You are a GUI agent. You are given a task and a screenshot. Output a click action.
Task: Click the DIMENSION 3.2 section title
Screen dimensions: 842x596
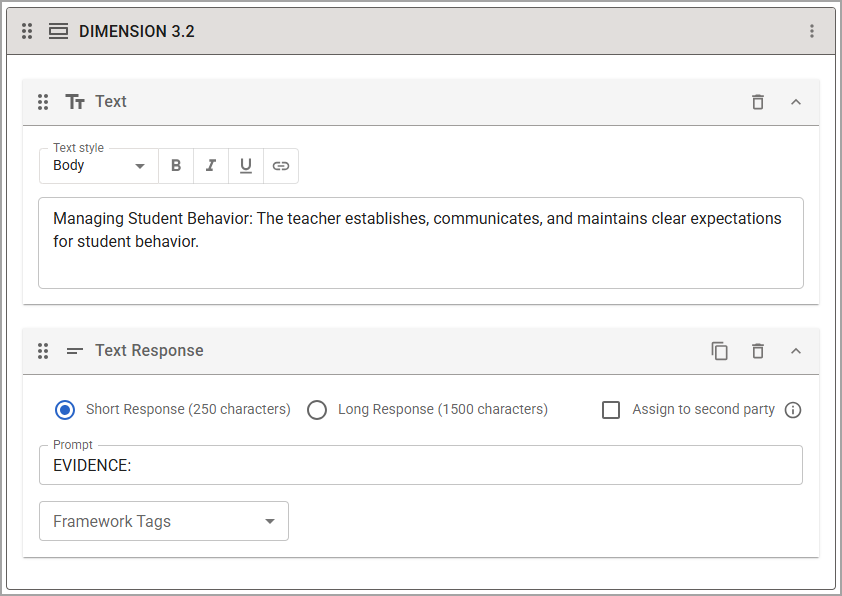point(136,31)
